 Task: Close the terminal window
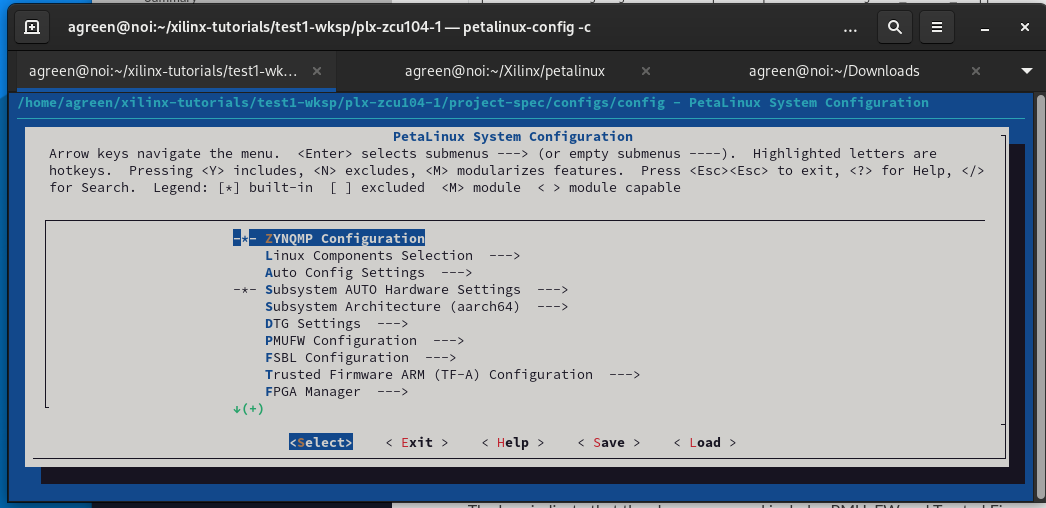point(1025,27)
